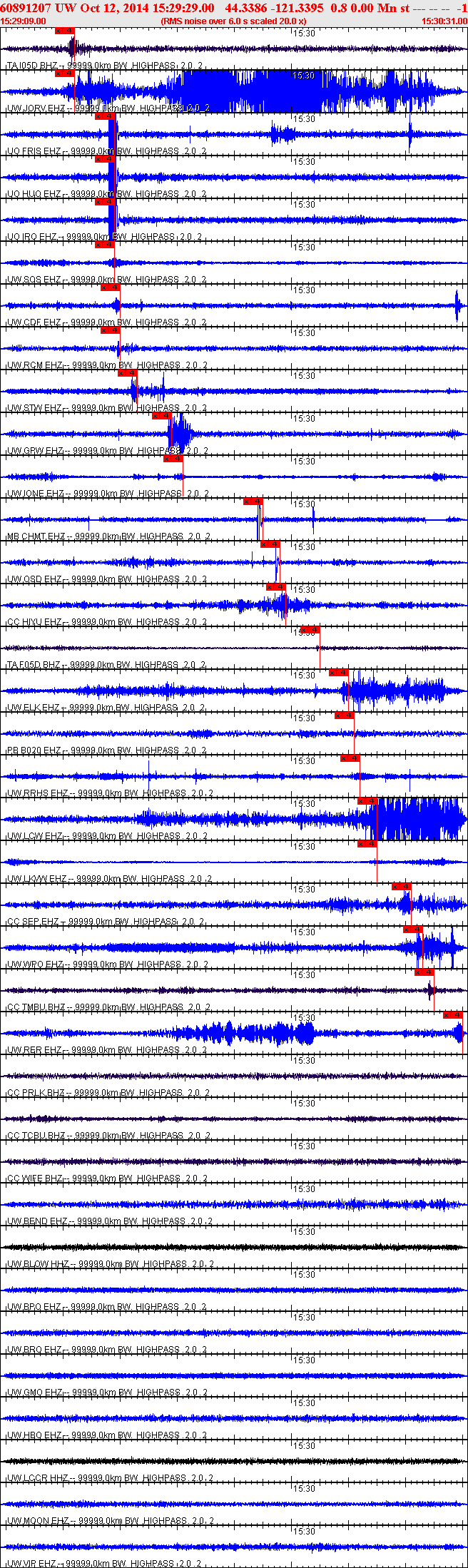This screenshot has height=1568, width=468.
Task: Click the 'UW JORV EHZ' station label
Action: pos(36,108)
